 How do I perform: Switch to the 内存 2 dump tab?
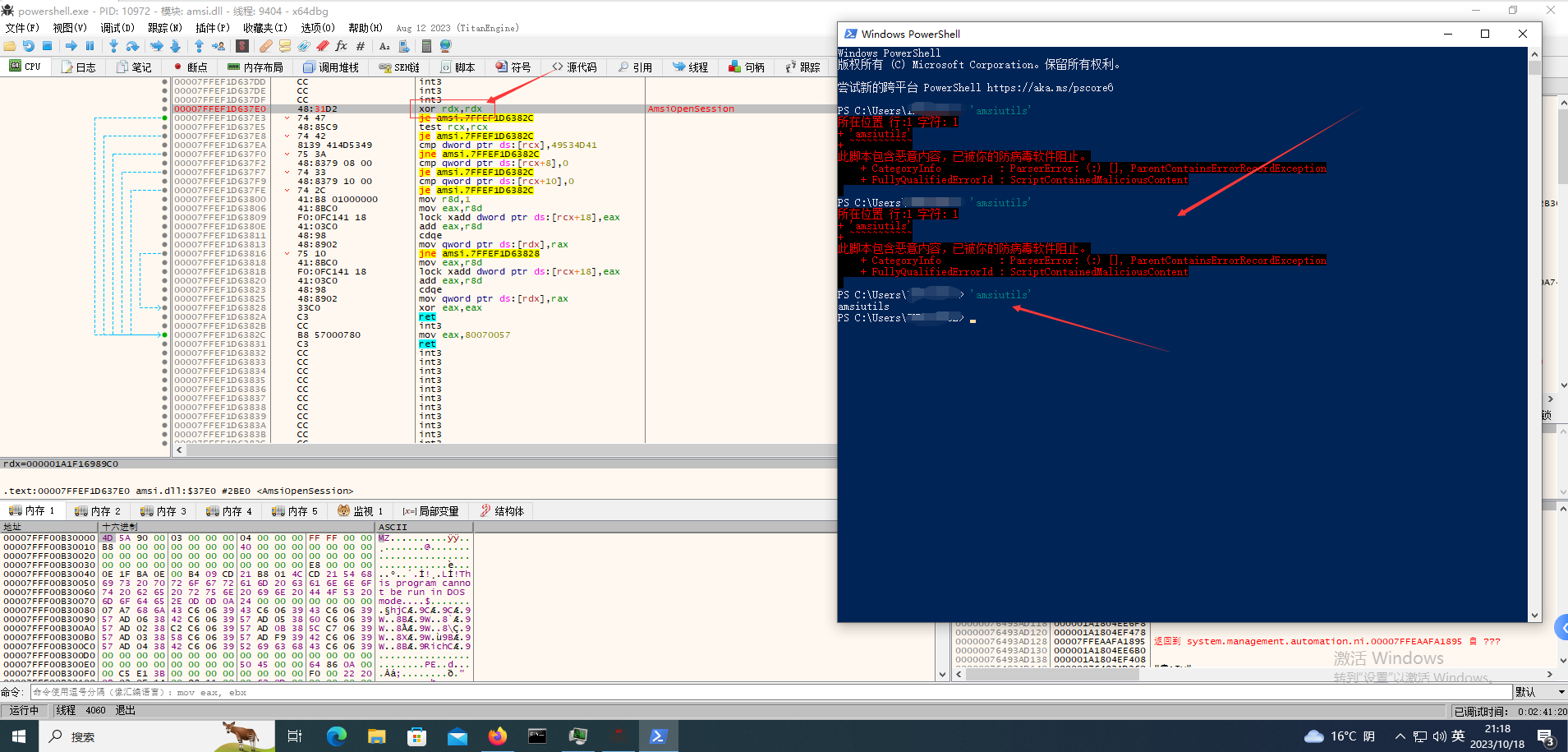98,511
